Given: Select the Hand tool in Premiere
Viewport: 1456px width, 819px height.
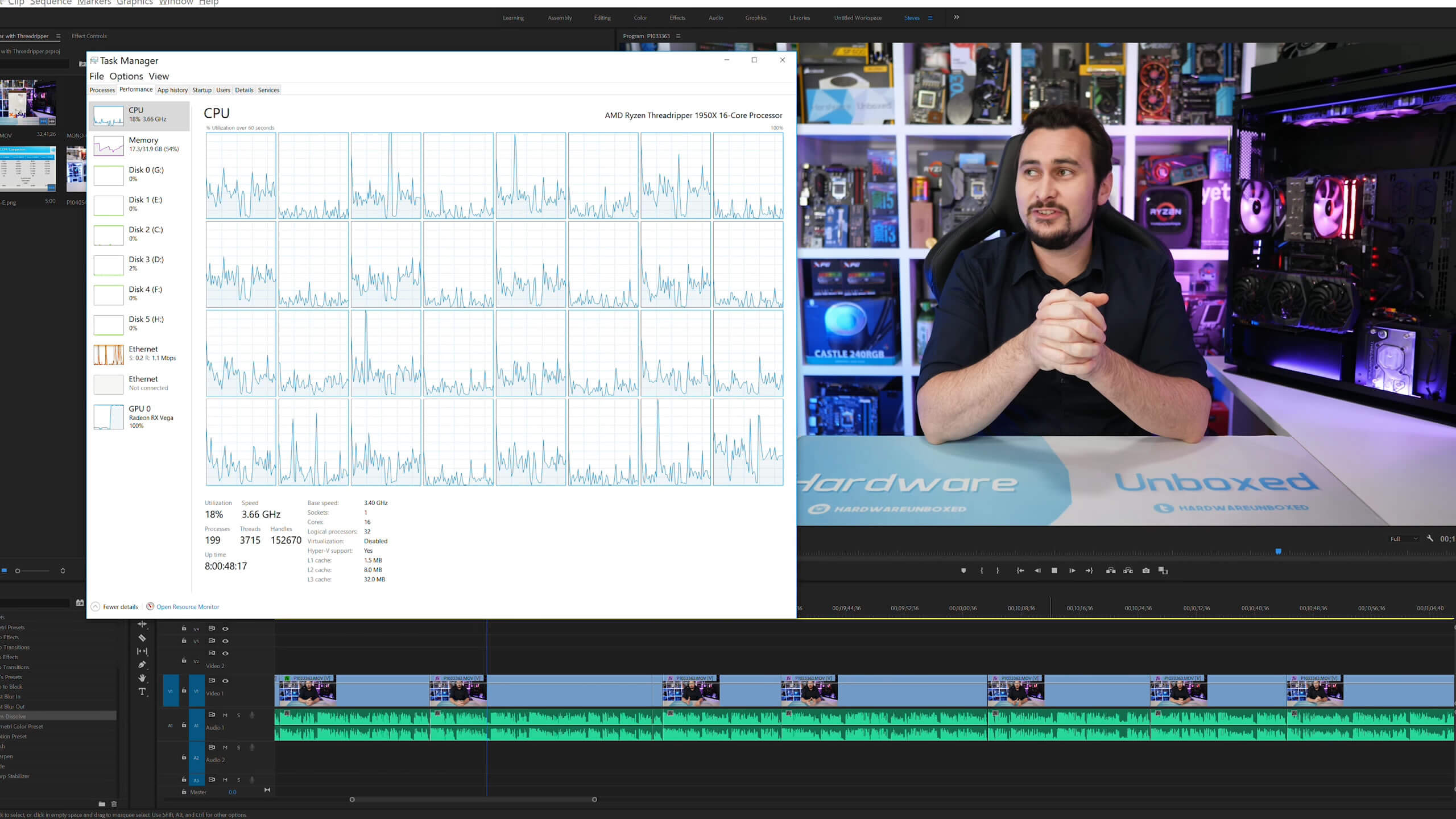Looking at the screenshot, I should pyautogui.click(x=142, y=678).
